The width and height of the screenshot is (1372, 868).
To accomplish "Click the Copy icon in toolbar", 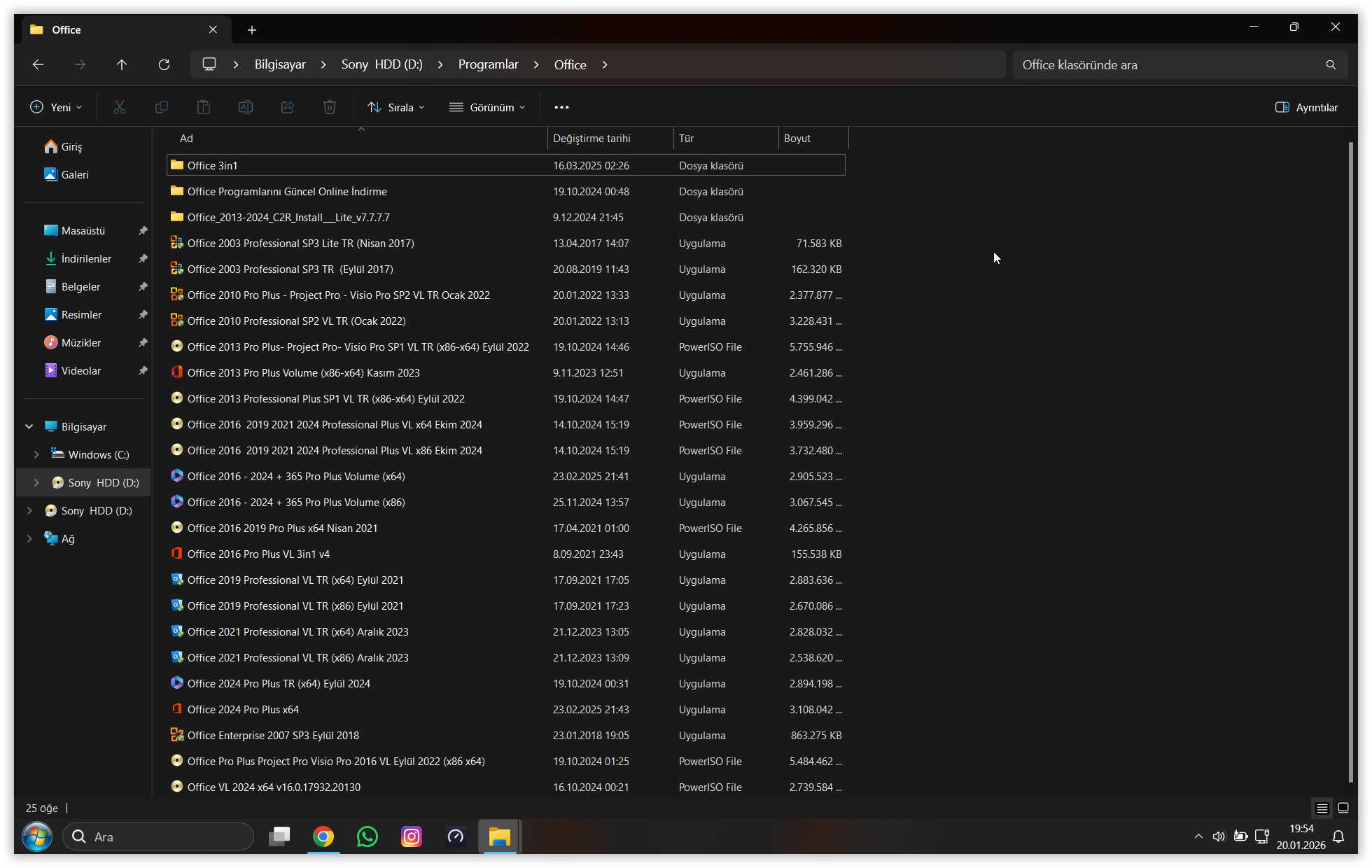I will (162, 107).
